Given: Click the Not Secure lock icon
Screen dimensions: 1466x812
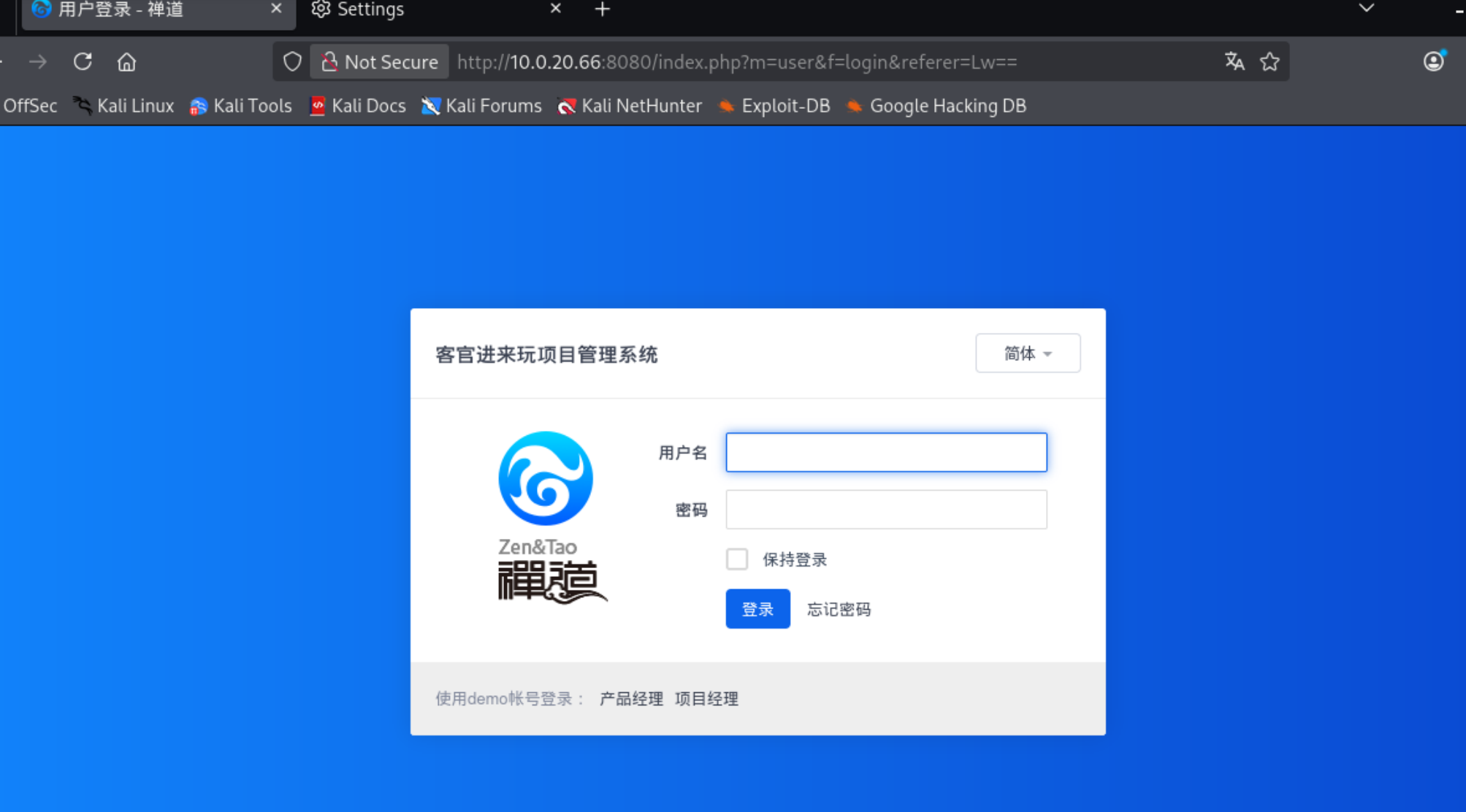Looking at the screenshot, I should pyautogui.click(x=329, y=62).
